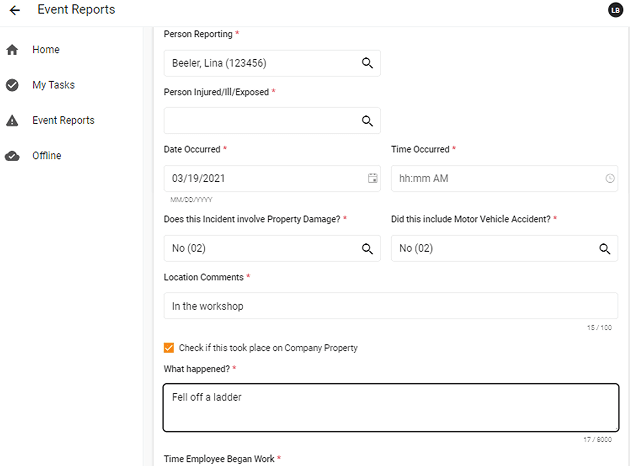Search in Person Reporting field
This screenshot has height=466, width=630.
tap(367, 63)
